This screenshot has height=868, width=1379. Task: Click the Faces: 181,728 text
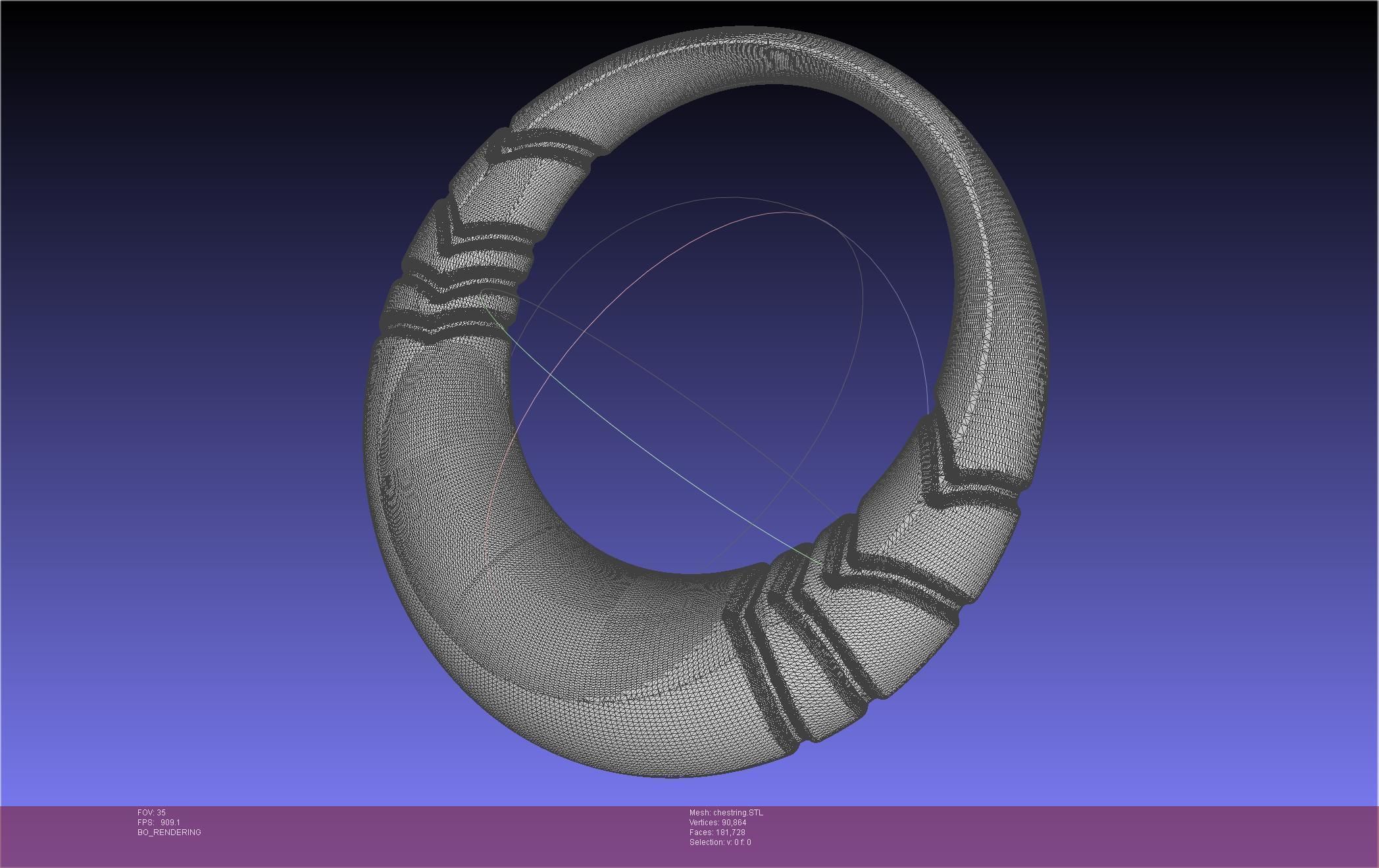(717, 832)
